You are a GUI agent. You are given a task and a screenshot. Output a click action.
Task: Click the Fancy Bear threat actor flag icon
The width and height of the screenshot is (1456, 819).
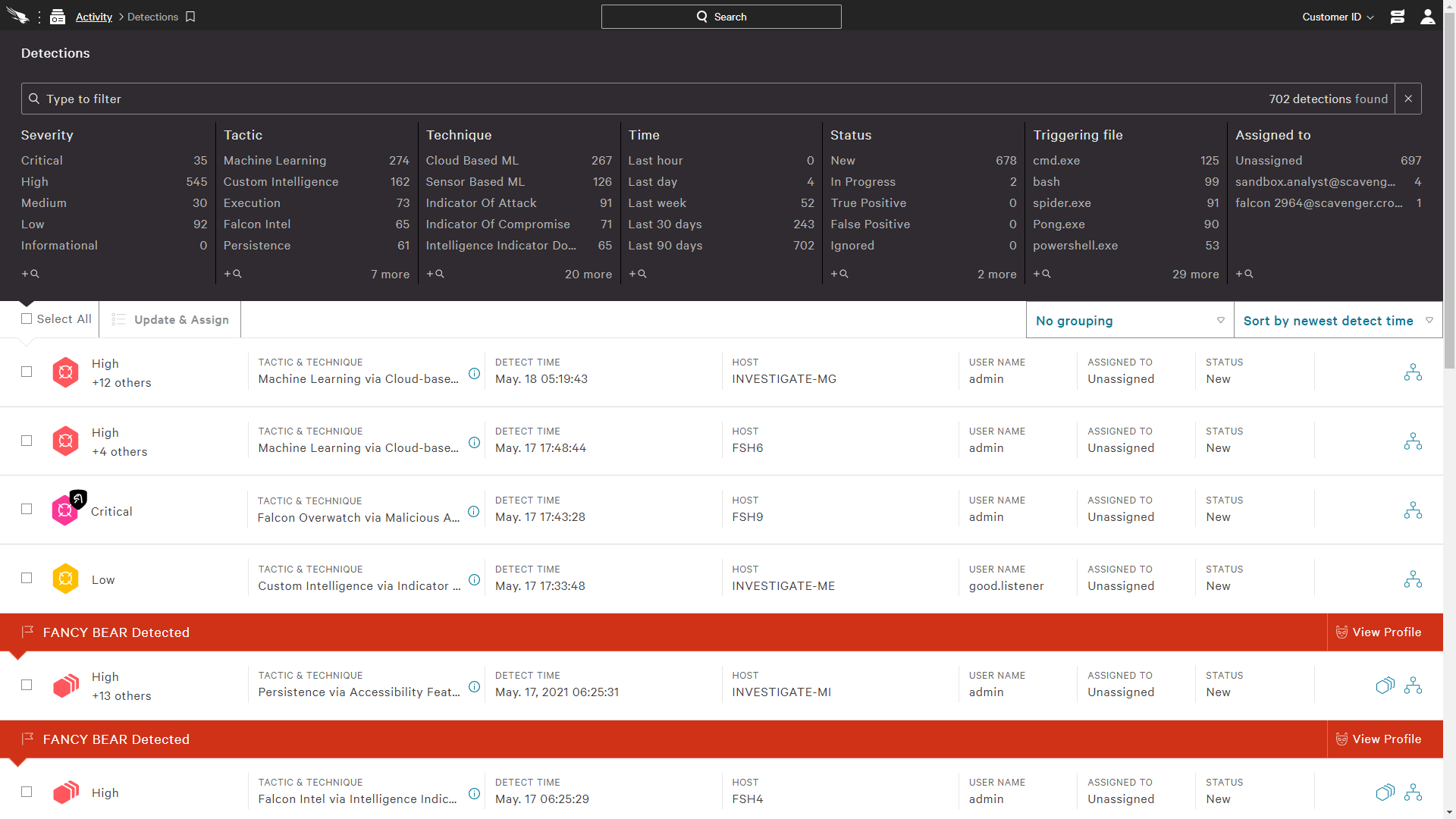tap(27, 632)
